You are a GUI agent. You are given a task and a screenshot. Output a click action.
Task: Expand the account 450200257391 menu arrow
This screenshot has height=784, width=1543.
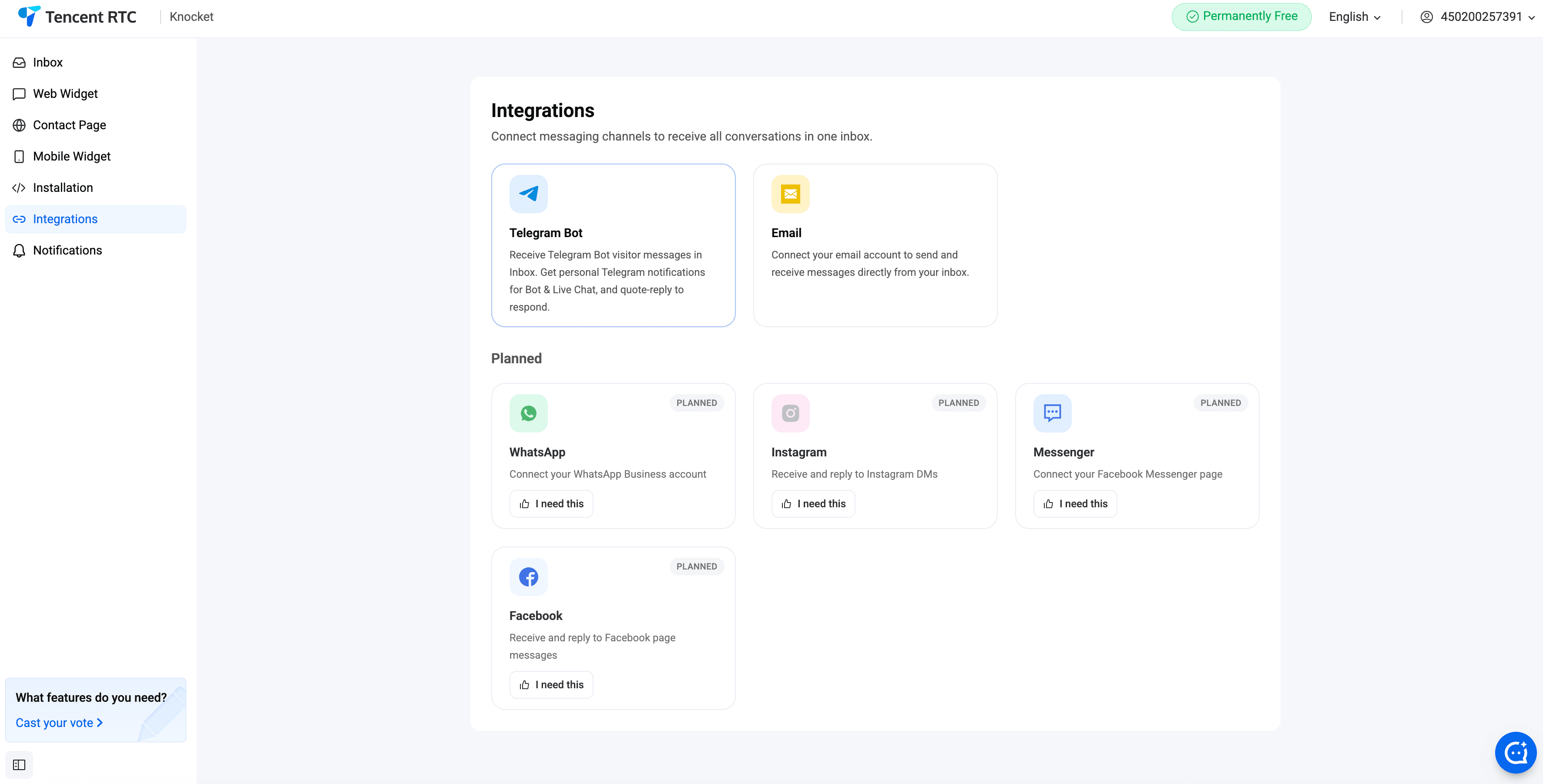[1531, 18]
